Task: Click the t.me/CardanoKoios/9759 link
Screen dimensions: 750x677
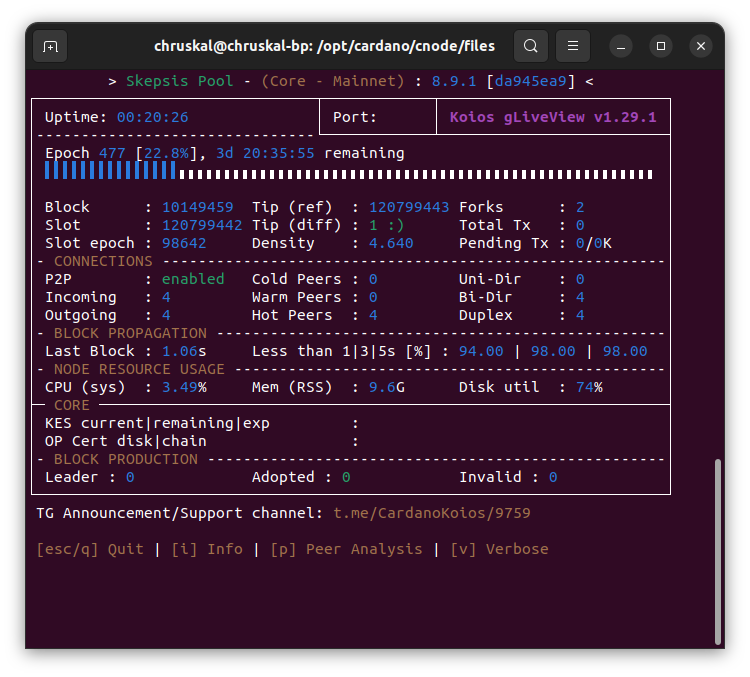Action: 432,513
